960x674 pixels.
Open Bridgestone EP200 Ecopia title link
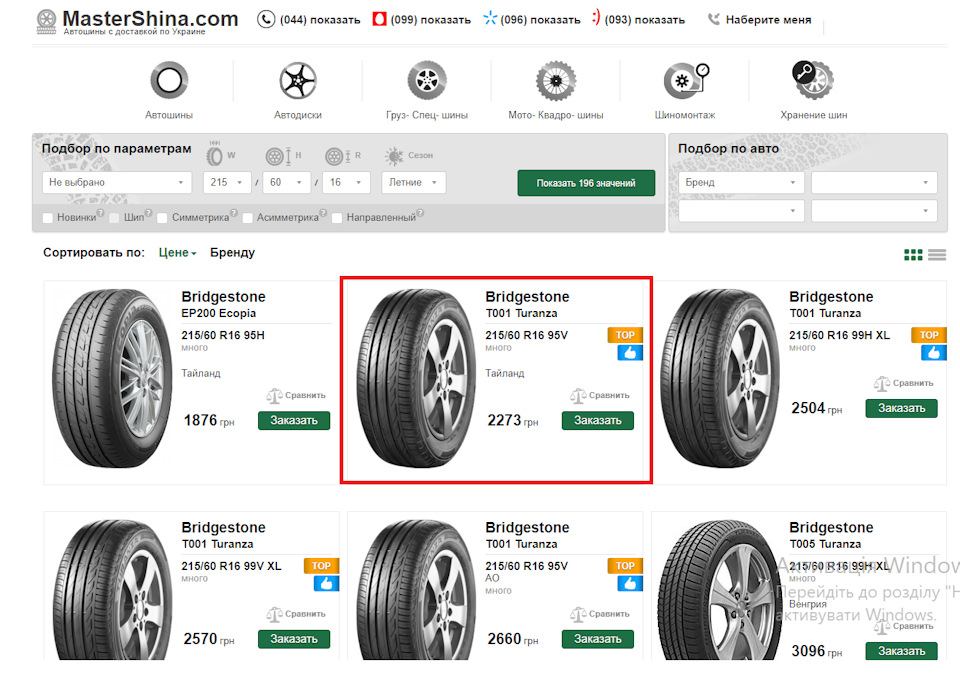pos(223,304)
